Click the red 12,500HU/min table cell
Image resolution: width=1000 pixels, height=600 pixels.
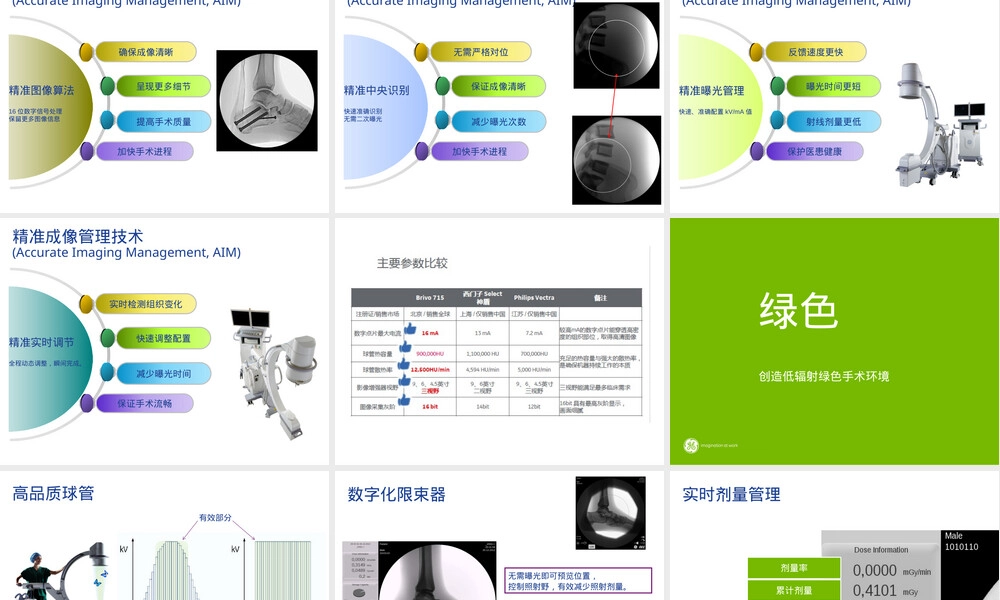(430, 369)
